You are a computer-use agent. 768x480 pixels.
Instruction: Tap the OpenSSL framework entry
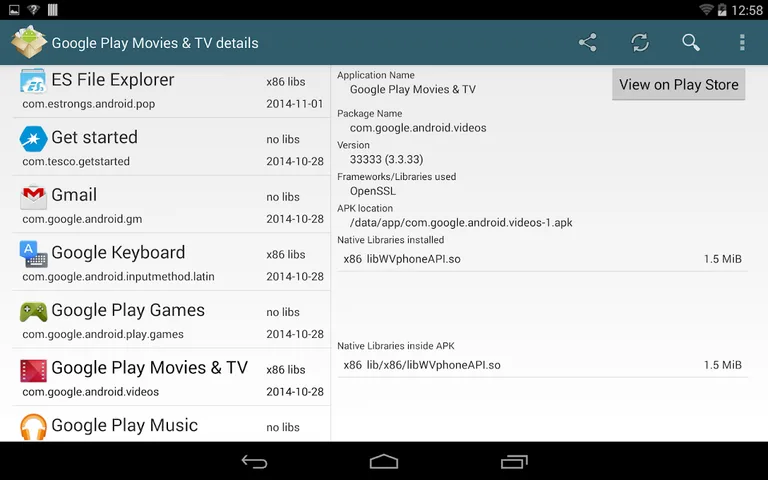coord(372,191)
